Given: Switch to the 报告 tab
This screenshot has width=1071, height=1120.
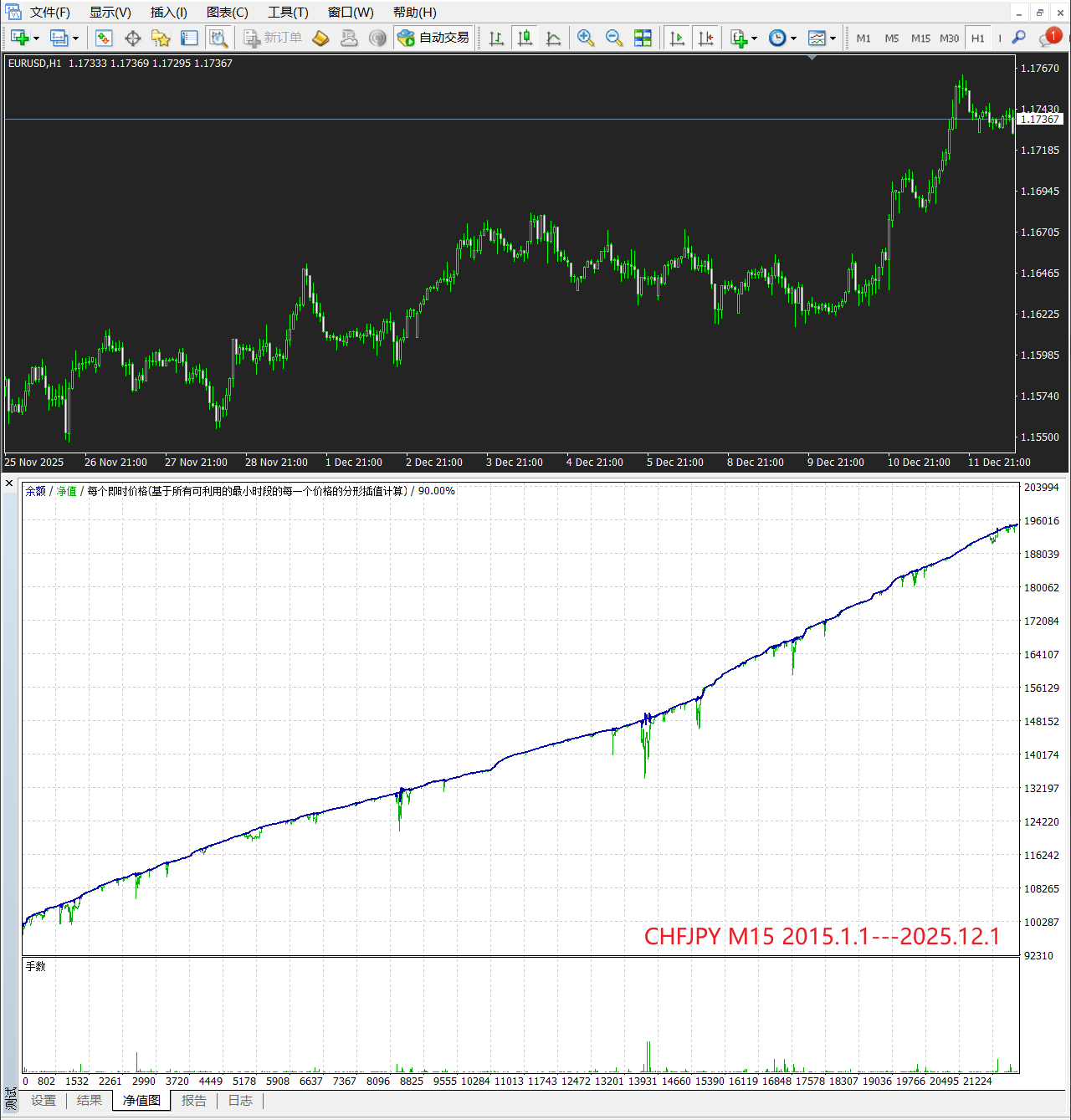Looking at the screenshot, I should 193,1101.
